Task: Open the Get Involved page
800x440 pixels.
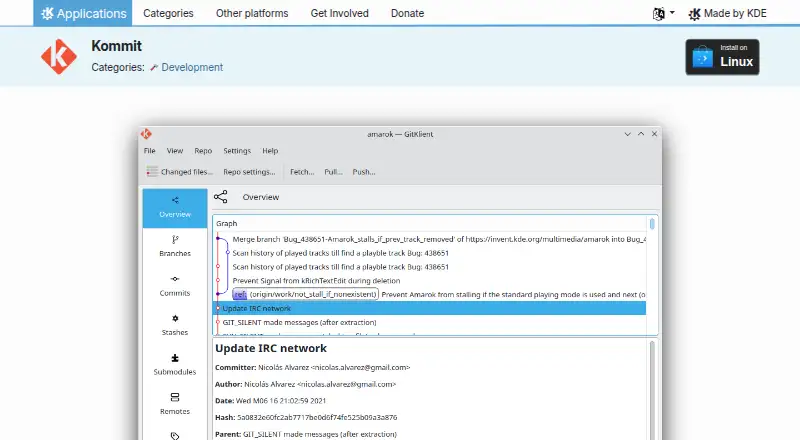Action: 339,13
